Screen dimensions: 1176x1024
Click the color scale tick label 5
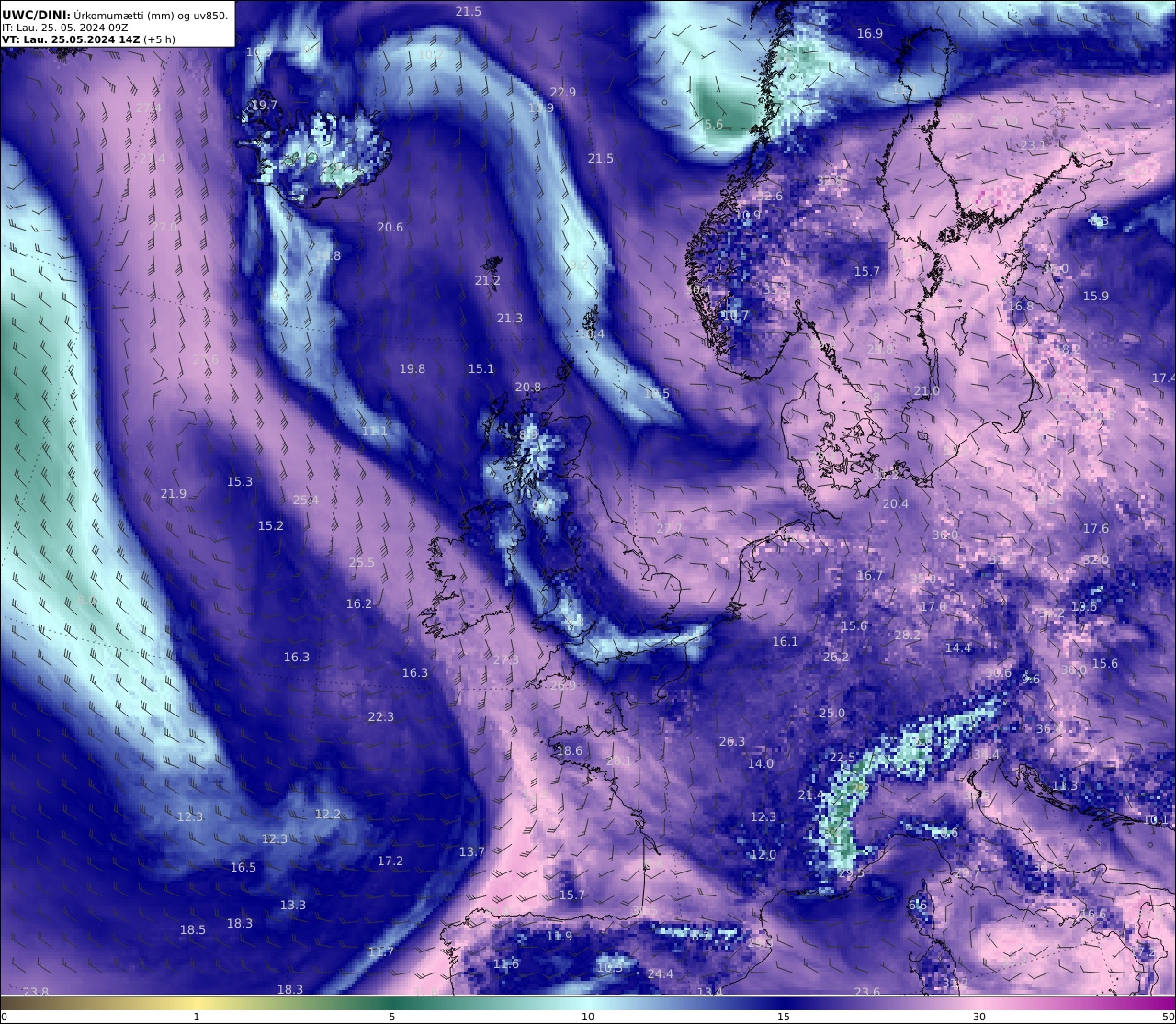[392, 1017]
